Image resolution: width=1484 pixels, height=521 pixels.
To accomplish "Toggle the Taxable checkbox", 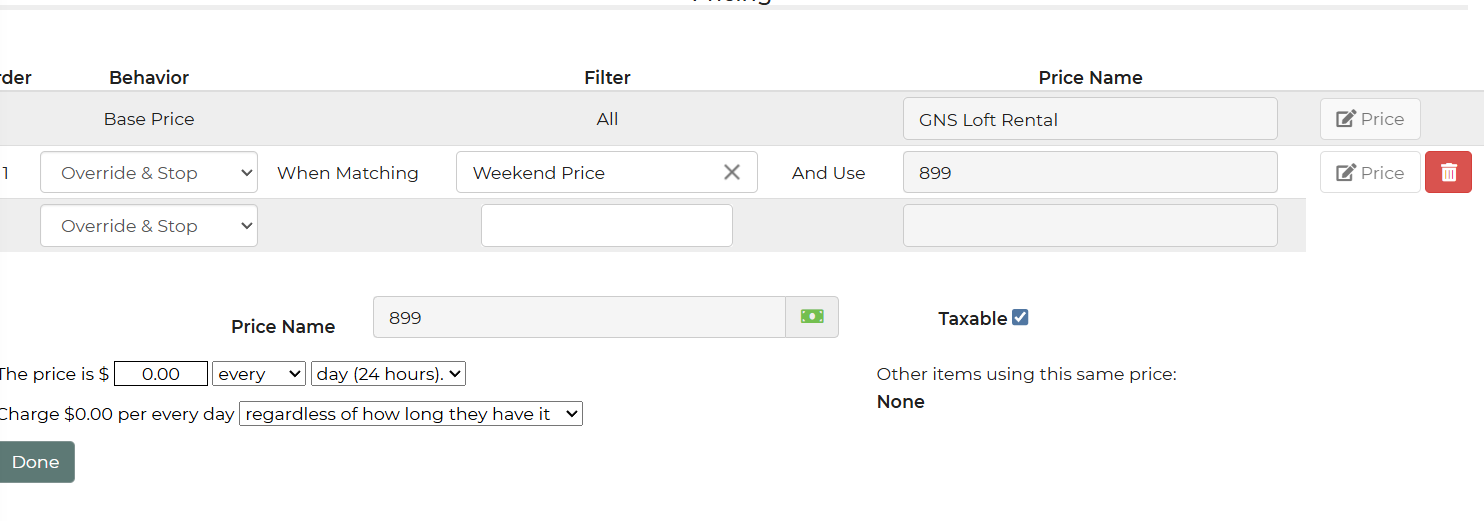I will pyautogui.click(x=1020, y=317).
